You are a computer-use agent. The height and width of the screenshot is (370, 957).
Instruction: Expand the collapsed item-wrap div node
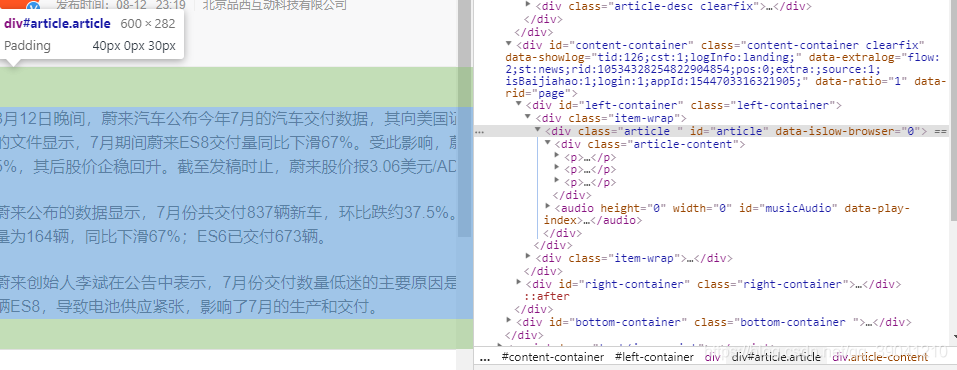529,257
